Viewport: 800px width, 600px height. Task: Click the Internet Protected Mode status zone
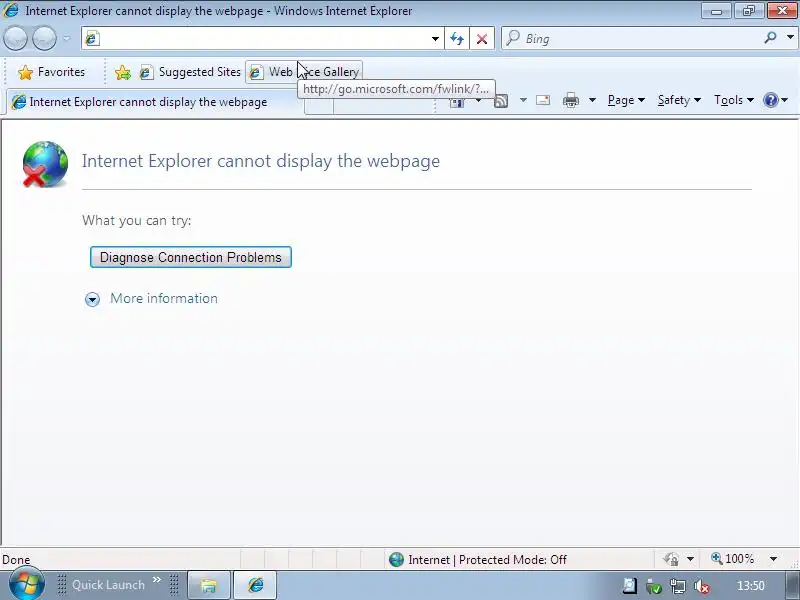pyautogui.click(x=477, y=560)
